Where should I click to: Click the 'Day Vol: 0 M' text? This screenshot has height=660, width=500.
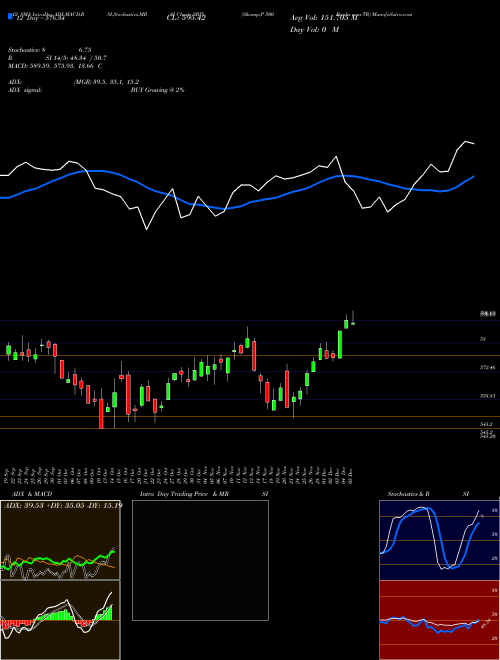[314, 30]
